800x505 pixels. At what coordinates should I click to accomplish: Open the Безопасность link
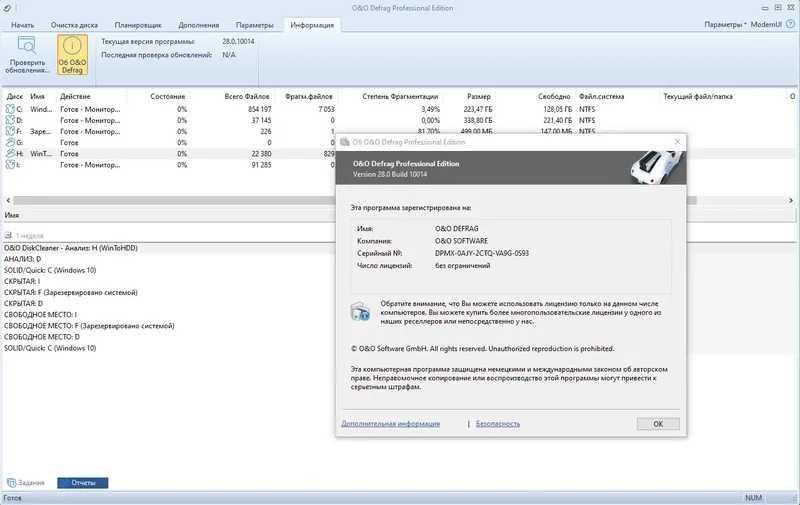(x=498, y=424)
